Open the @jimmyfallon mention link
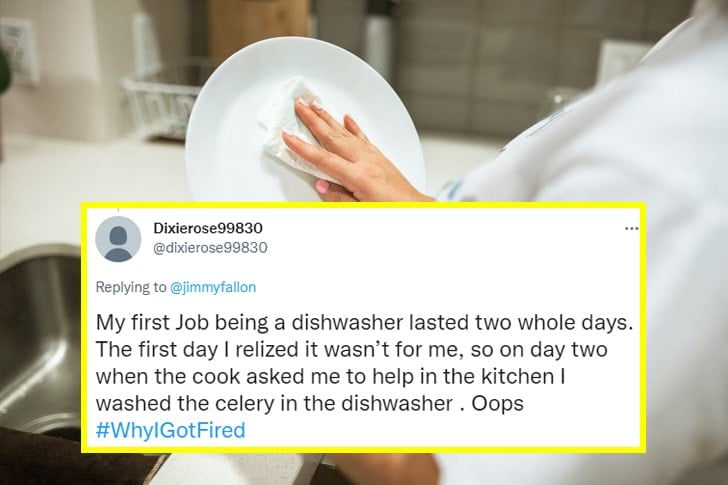 pyautogui.click(x=213, y=287)
